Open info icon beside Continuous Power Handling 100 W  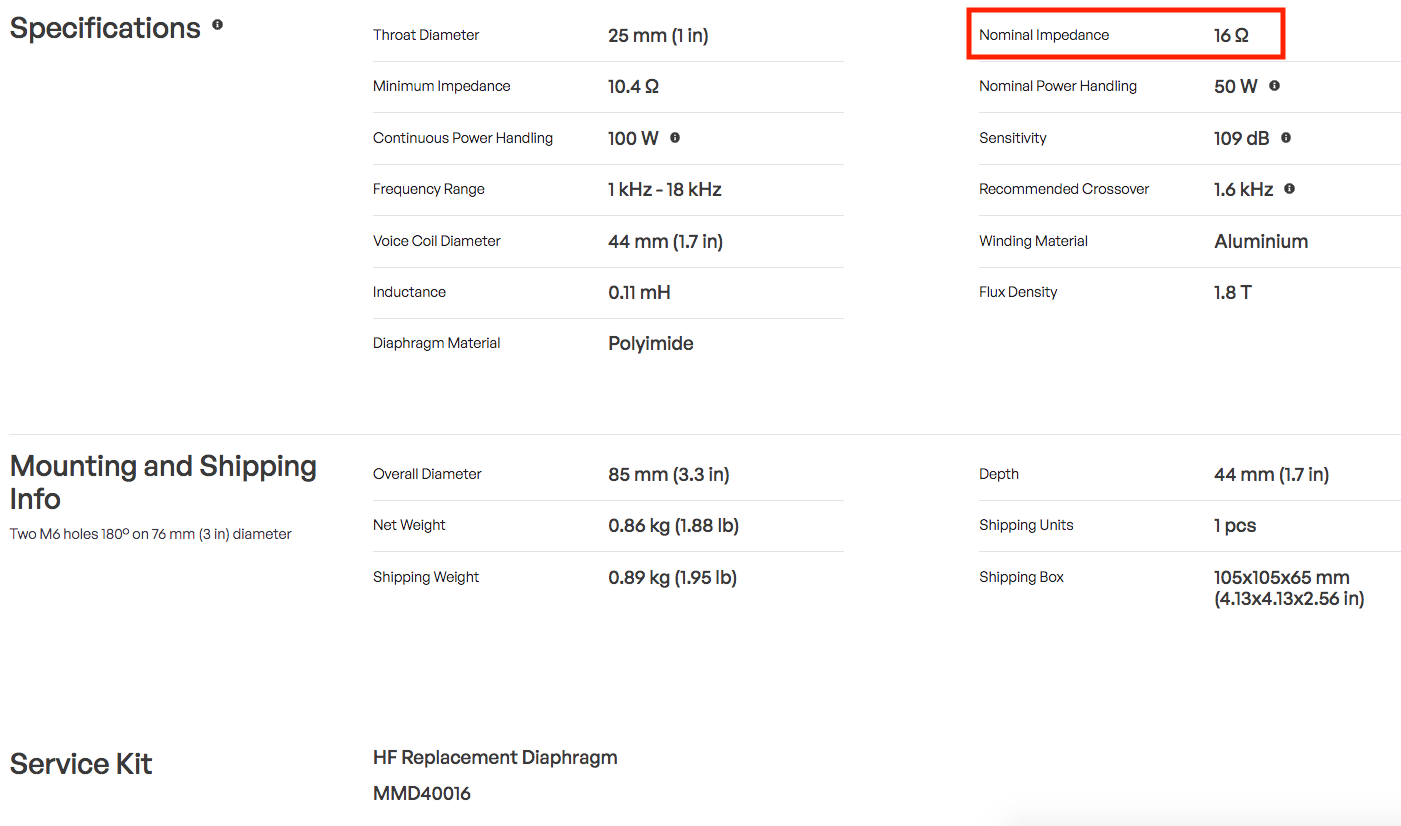[x=675, y=138]
